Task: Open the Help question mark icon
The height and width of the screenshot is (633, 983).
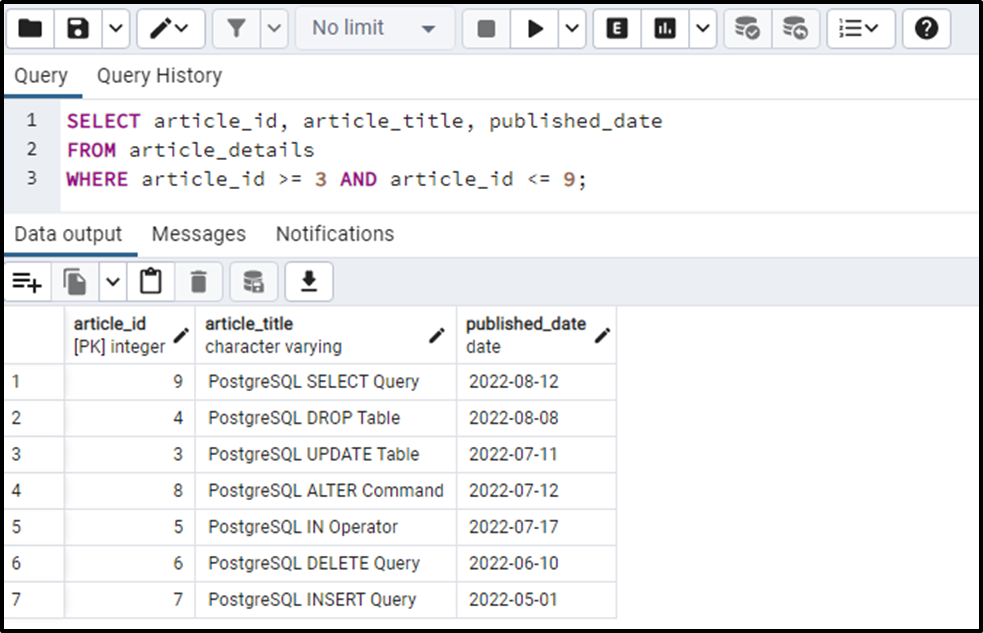Action: tap(926, 29)
